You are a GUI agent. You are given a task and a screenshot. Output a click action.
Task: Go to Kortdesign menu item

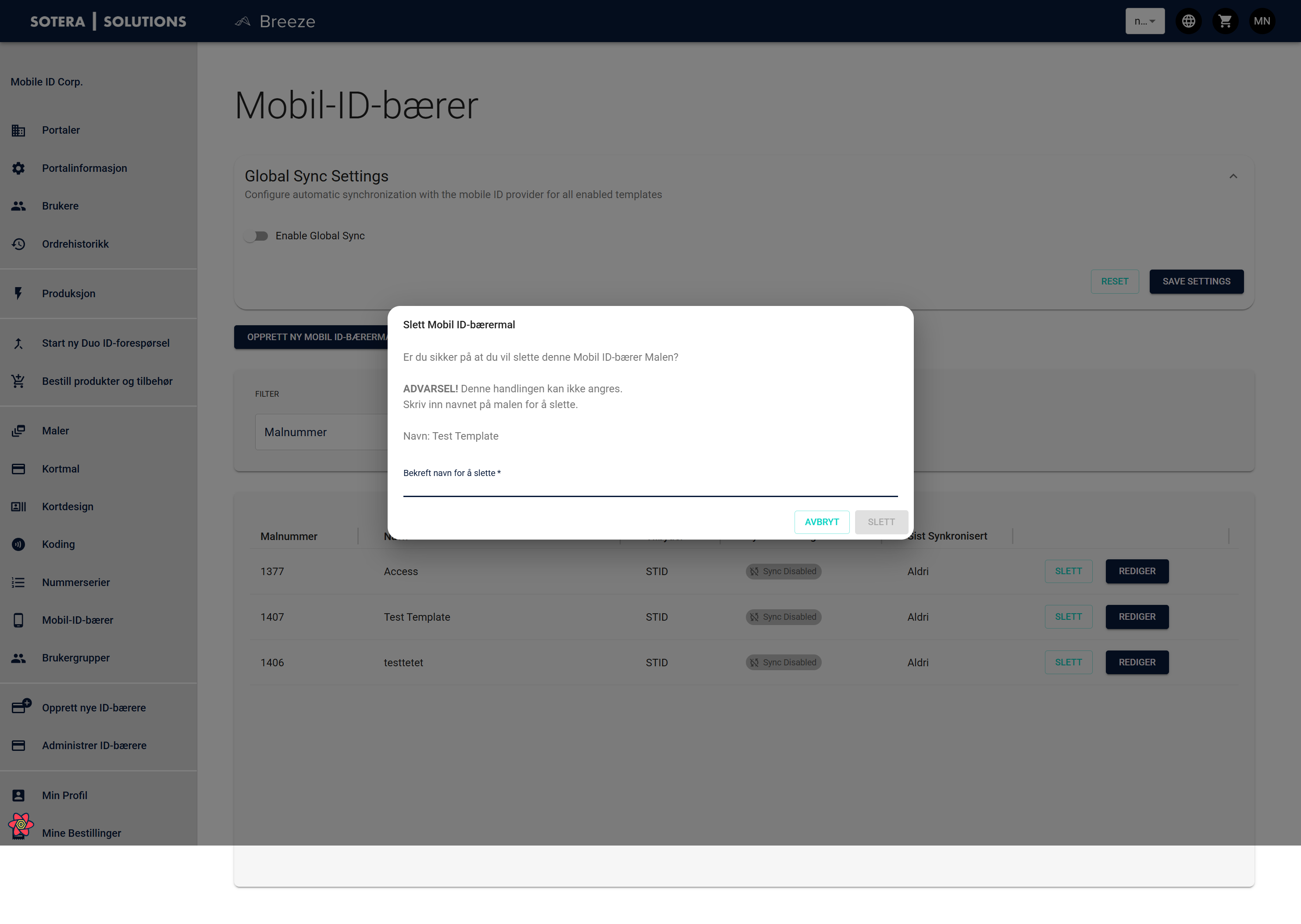click(67, 506)
